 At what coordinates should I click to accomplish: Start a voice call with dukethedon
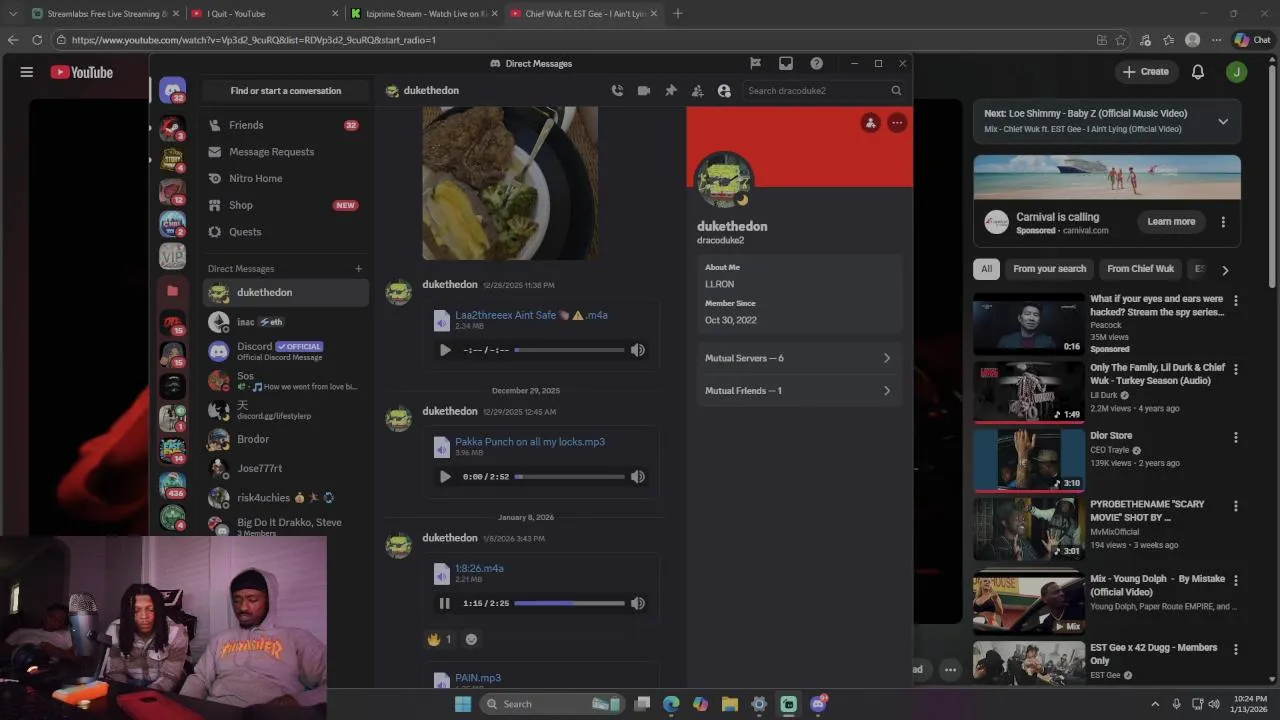pos(617,90)
